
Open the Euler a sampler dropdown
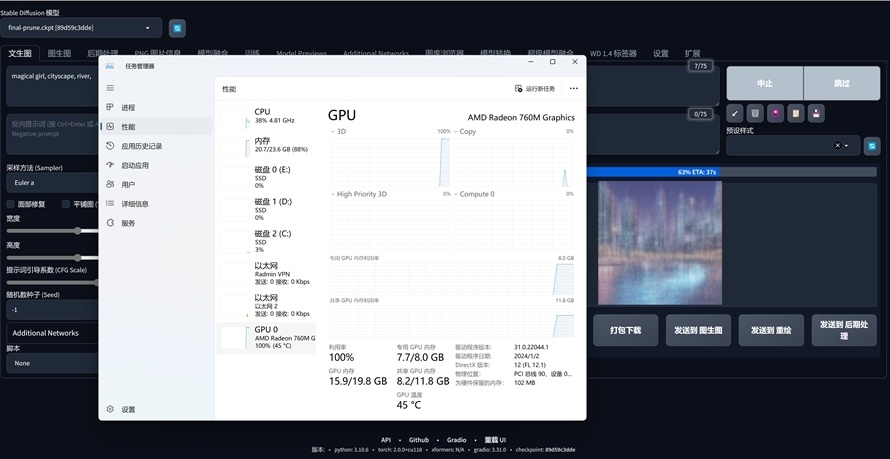coord(52,183)
